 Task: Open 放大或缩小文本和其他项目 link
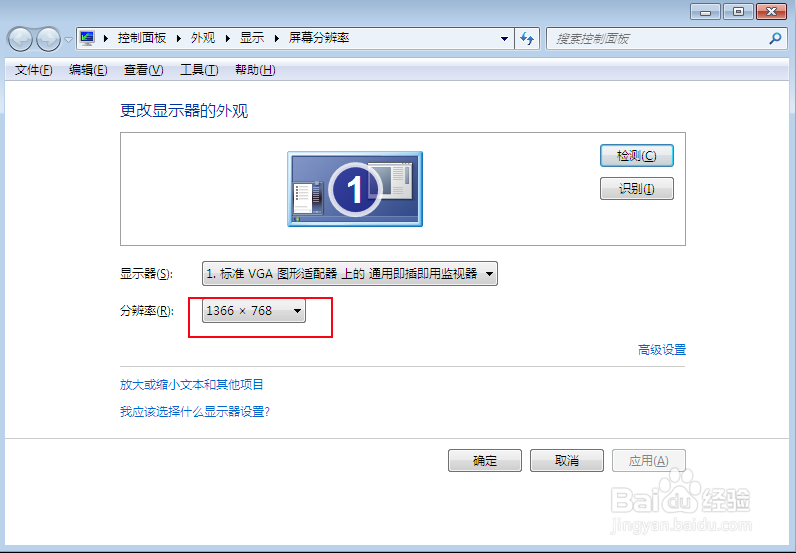(192, 385)
